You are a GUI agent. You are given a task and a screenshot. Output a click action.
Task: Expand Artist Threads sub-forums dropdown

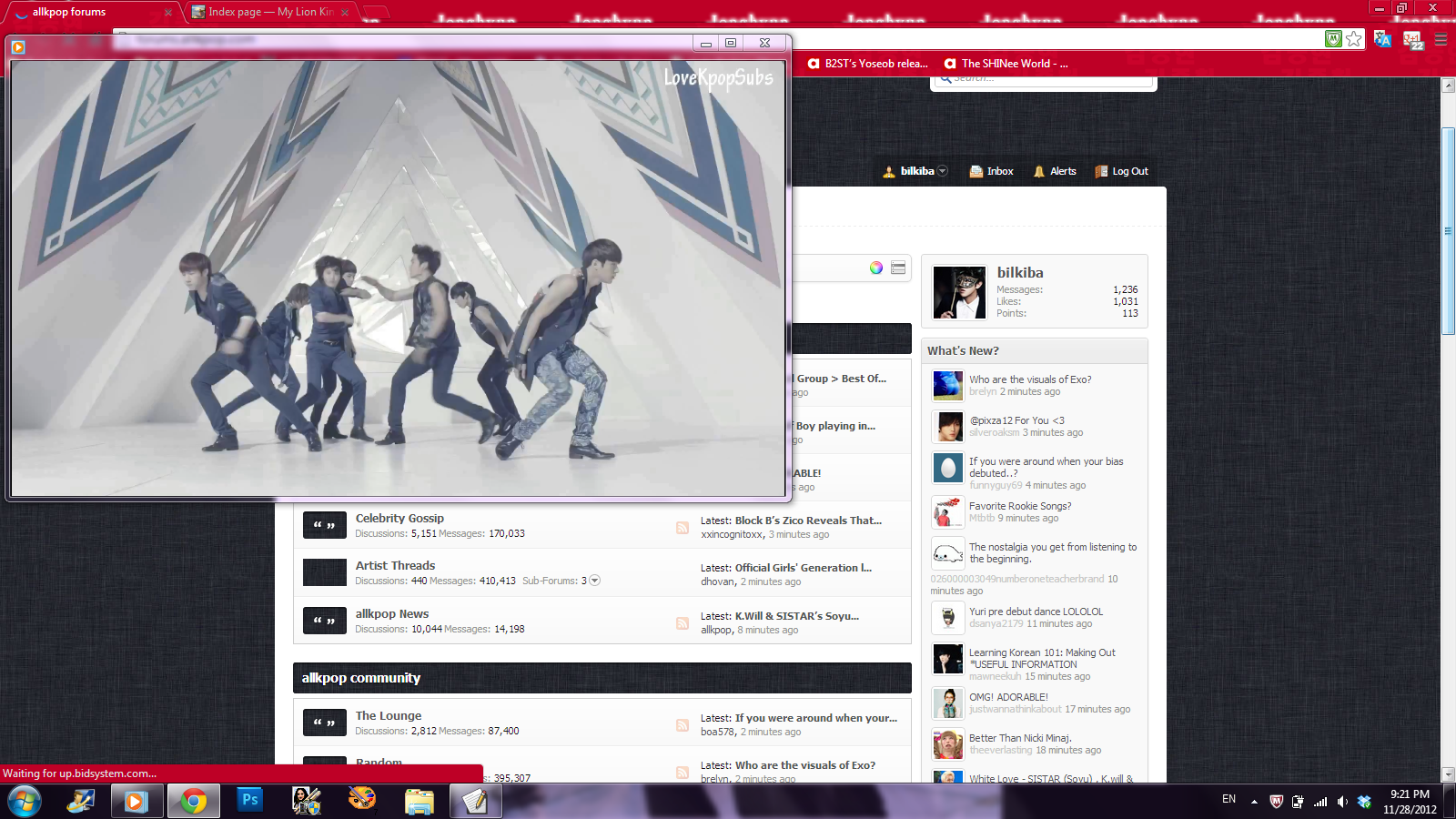pos(594,581)
